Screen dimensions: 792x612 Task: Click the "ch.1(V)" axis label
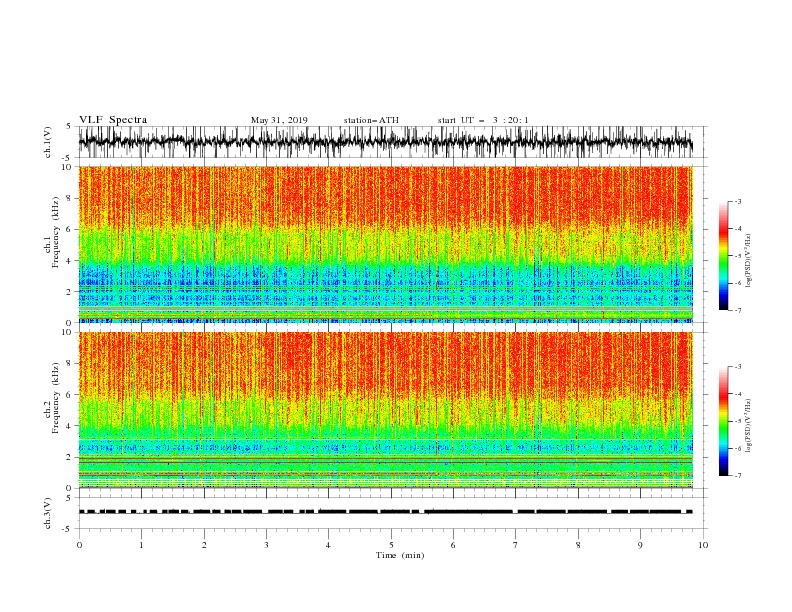click(48, 142)
